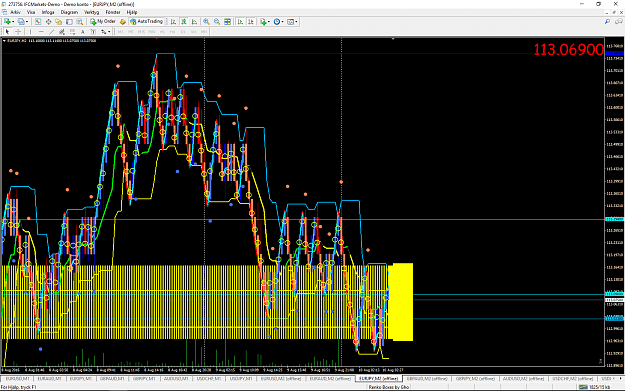
Task: Click the solid yellow box on chart
Action: coord(401,302)
